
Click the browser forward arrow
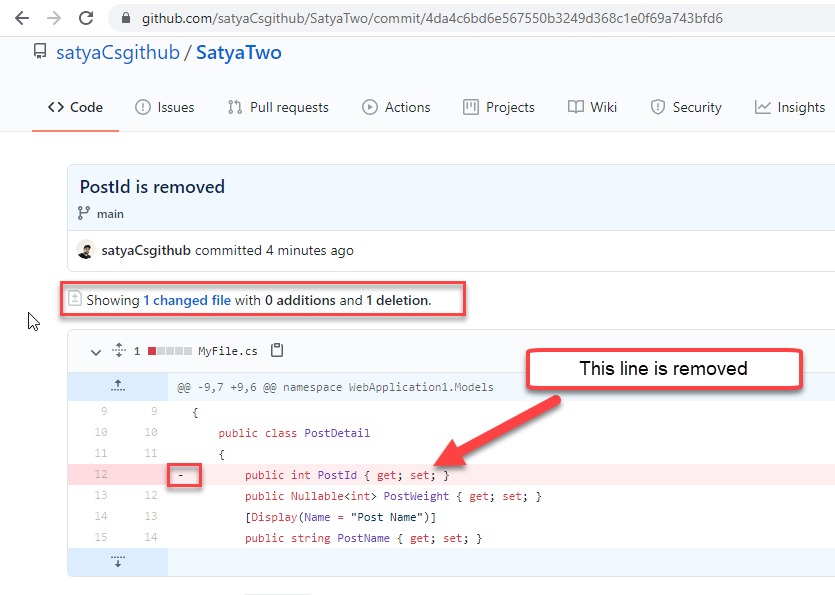54,18
